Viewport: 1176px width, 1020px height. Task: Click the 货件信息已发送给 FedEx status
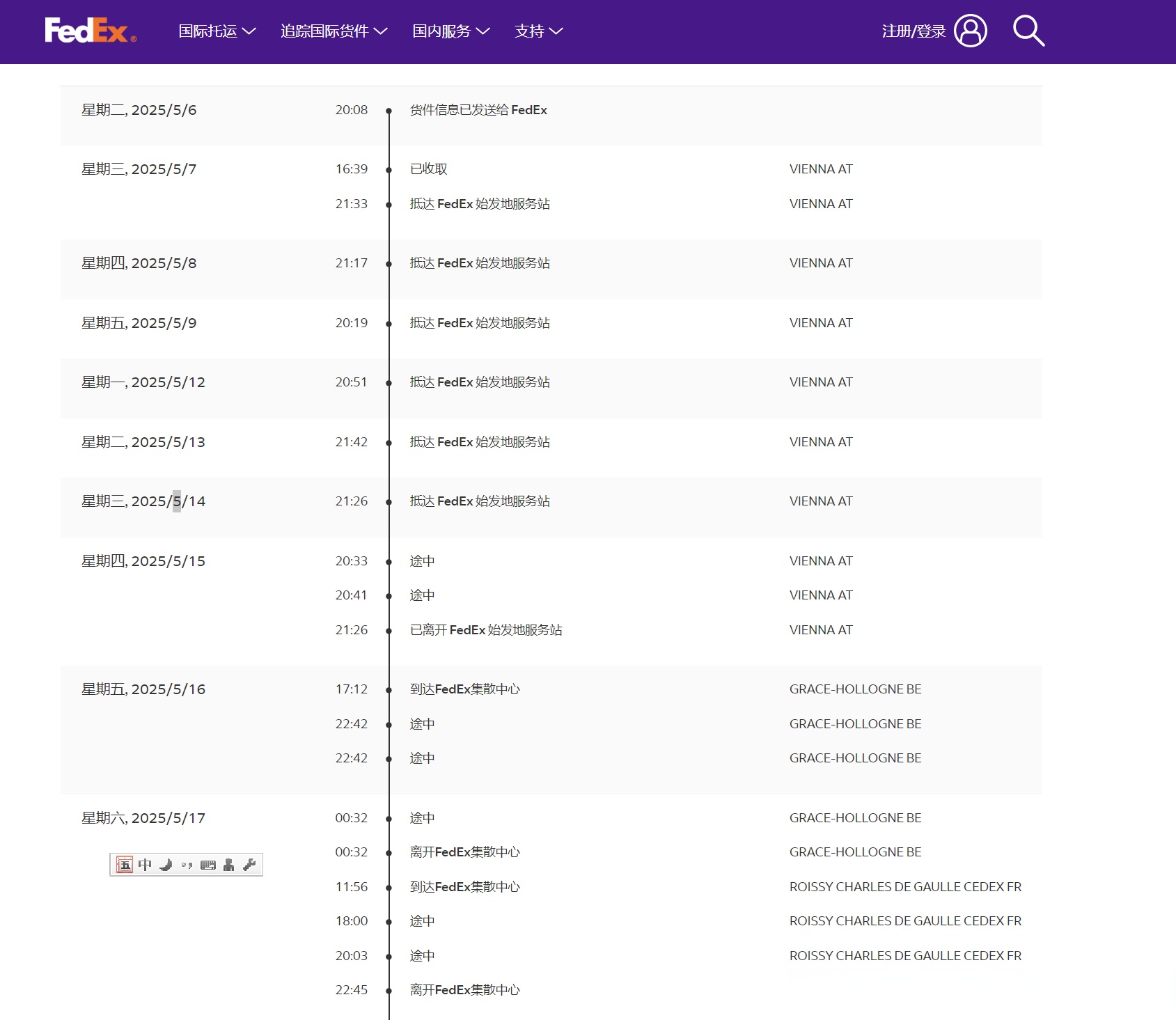pyautogui.click(x=478, y=110)
